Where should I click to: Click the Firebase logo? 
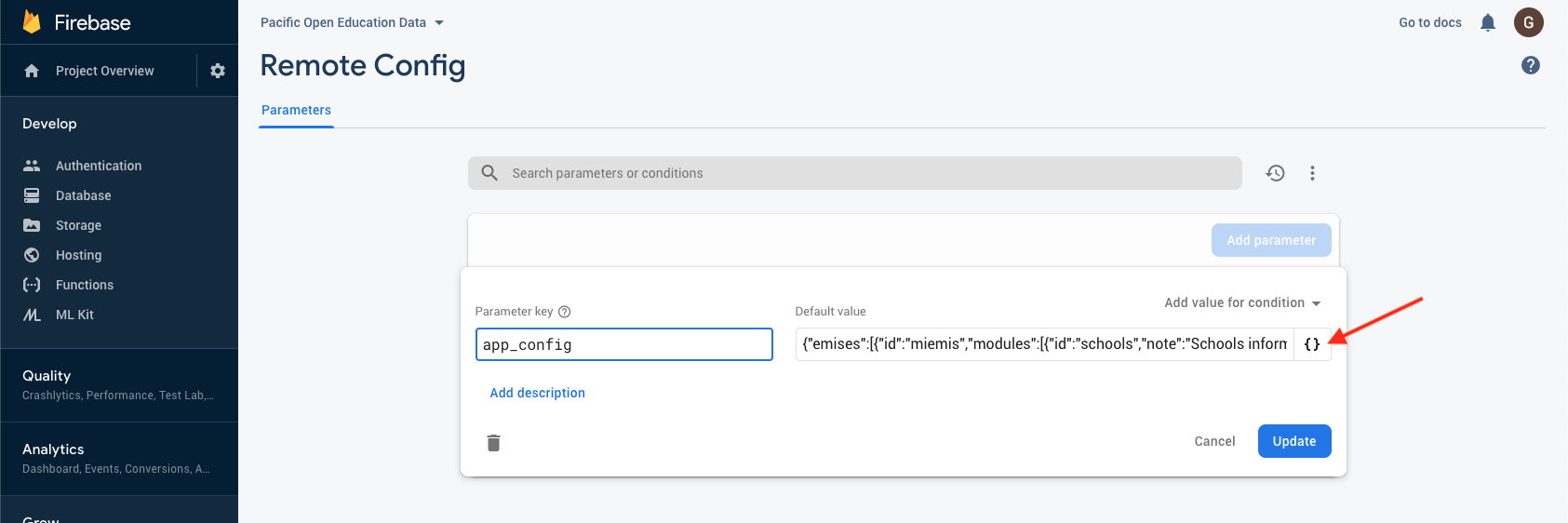[x=32, y=22]
